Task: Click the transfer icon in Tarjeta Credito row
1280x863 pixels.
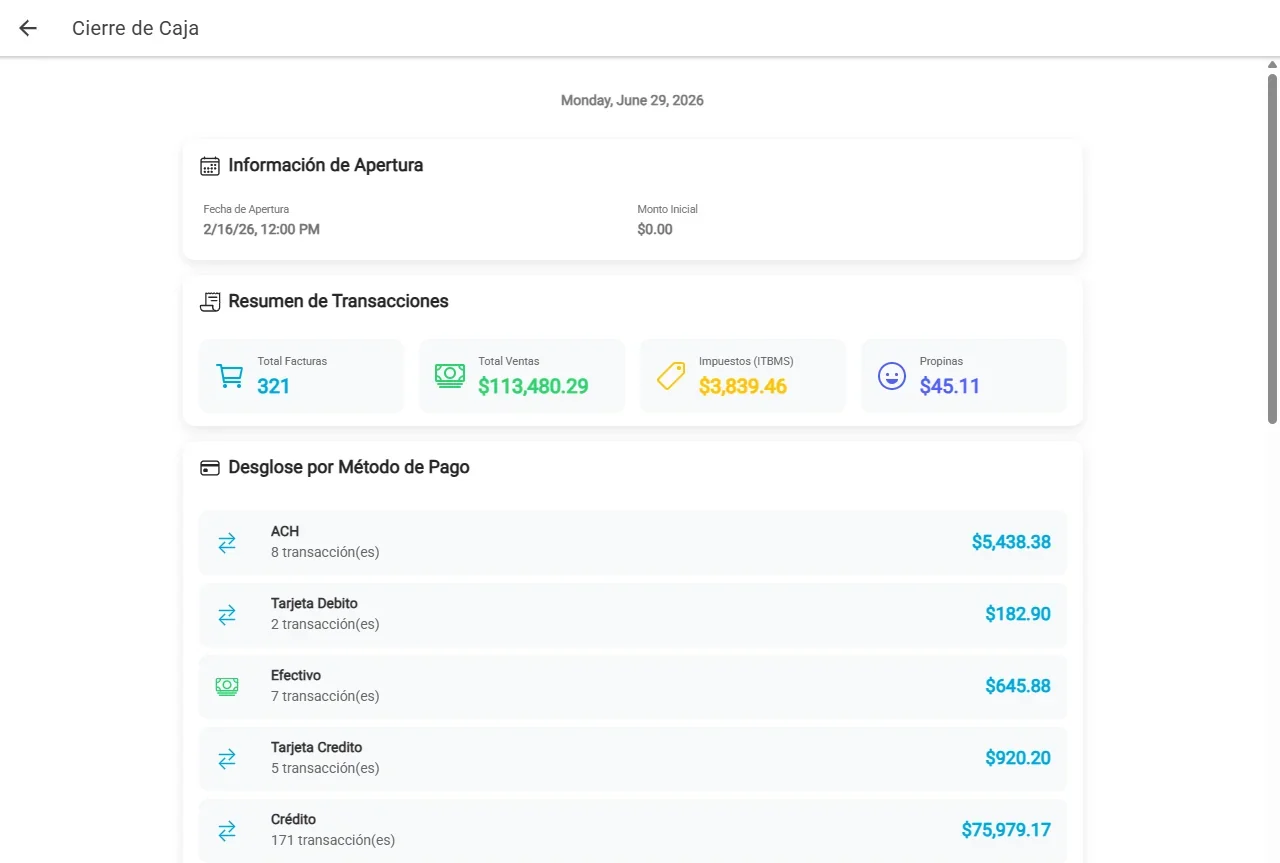Action: click(227, 758)
